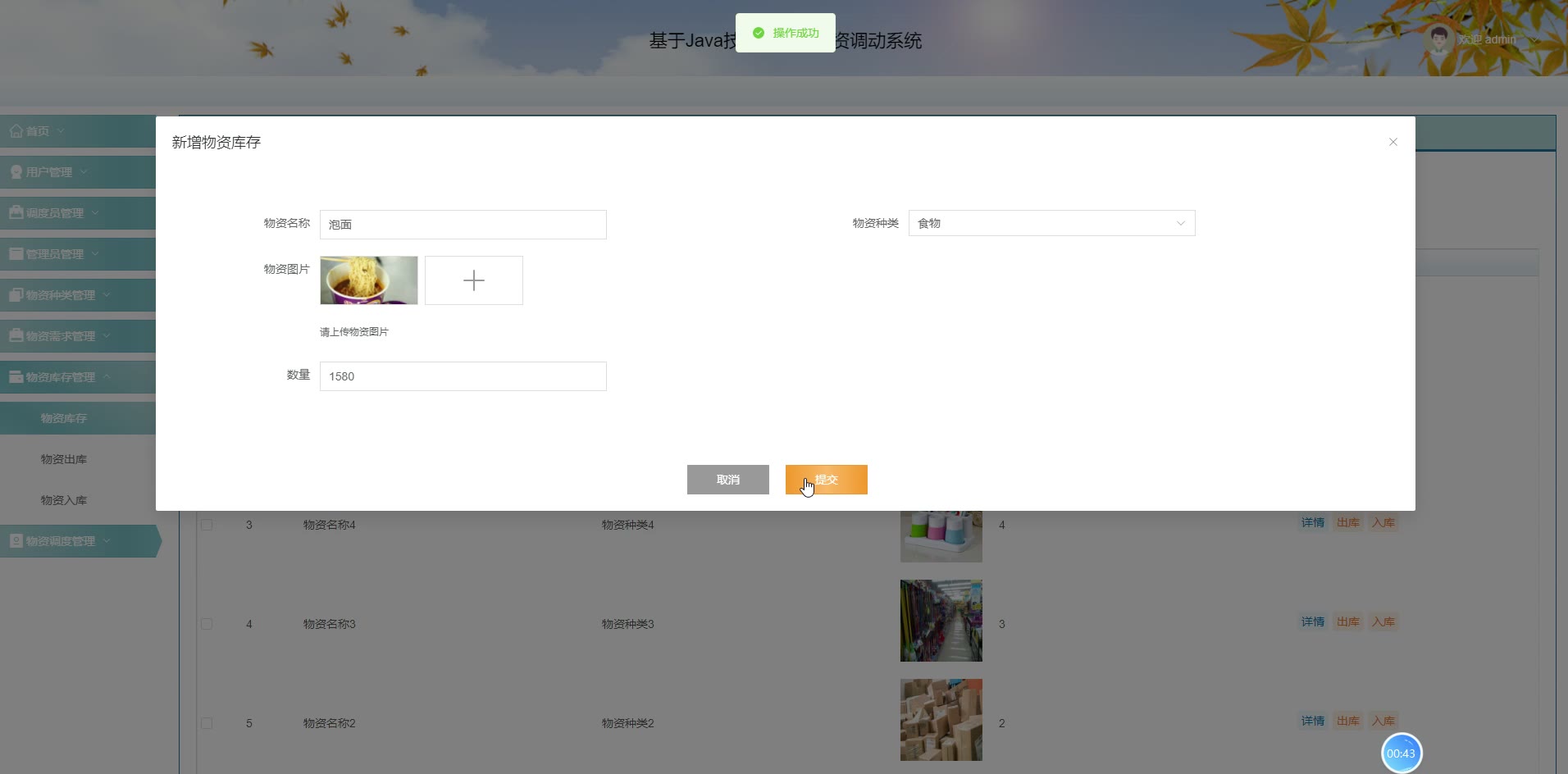Click the 物资名称4 cell
This screenshot has height=774, width=1568.
click(x=330, y=525)
